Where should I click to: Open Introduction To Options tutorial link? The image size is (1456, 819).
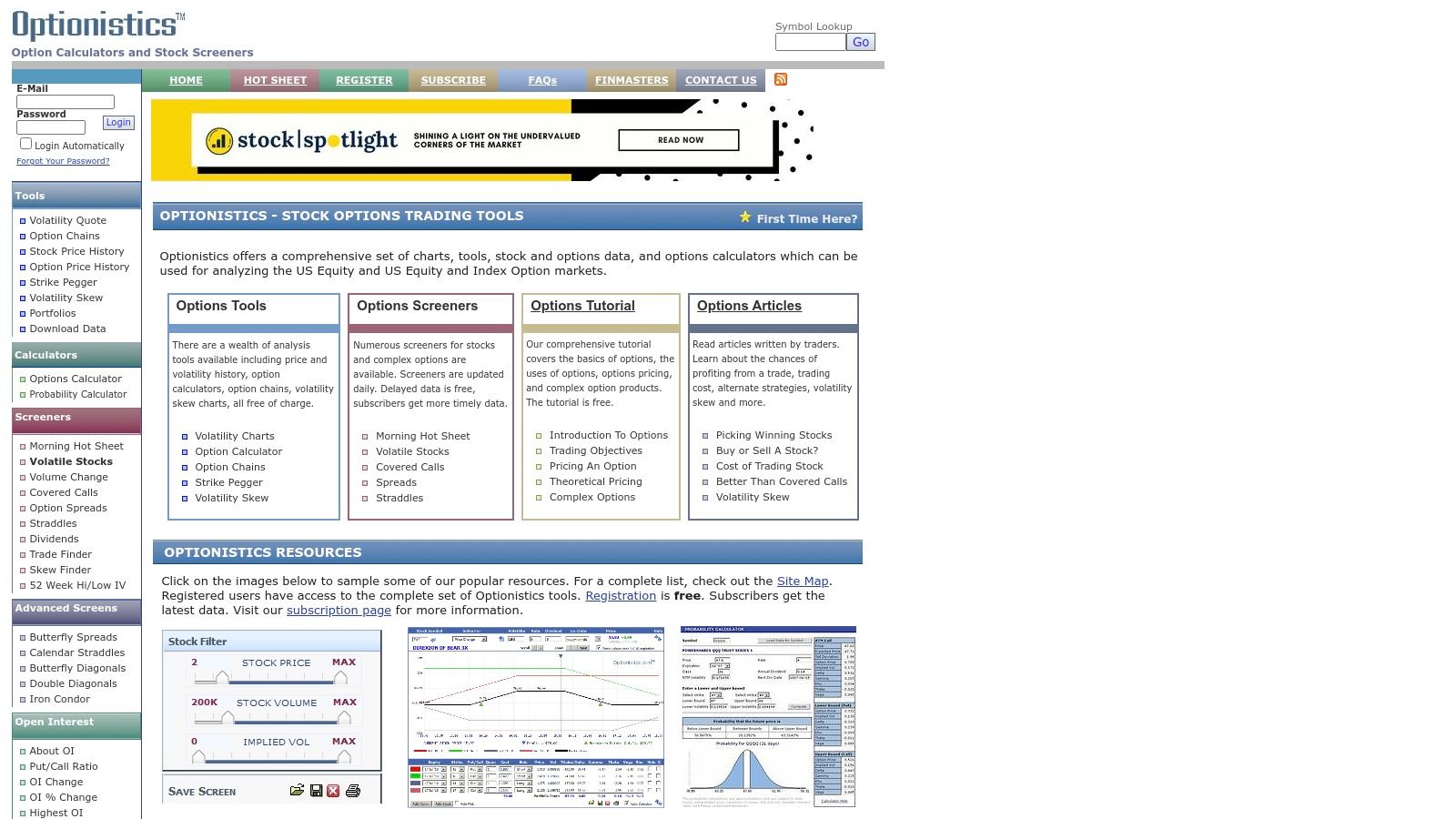coord(609,435)
